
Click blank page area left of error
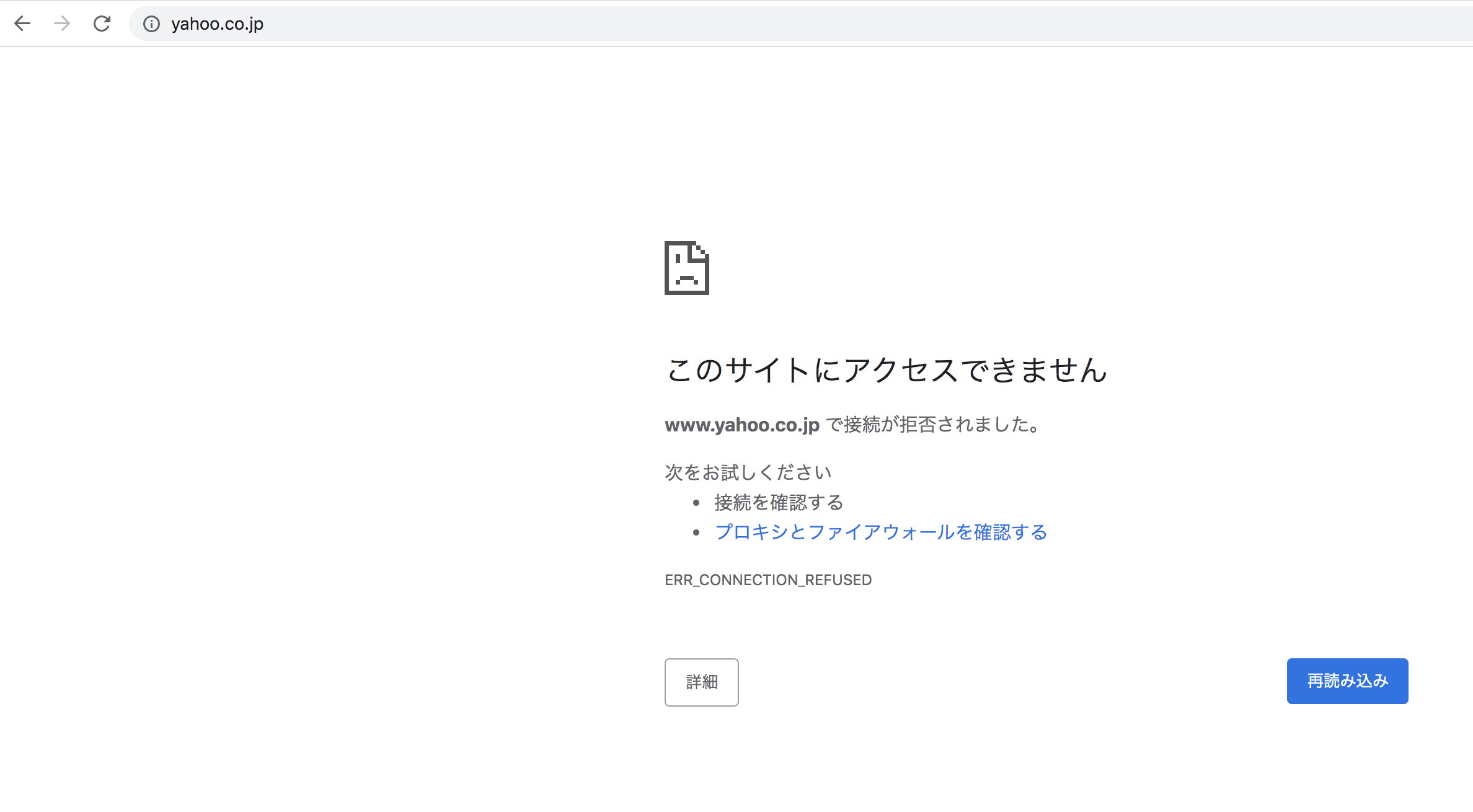coord(310,434)
